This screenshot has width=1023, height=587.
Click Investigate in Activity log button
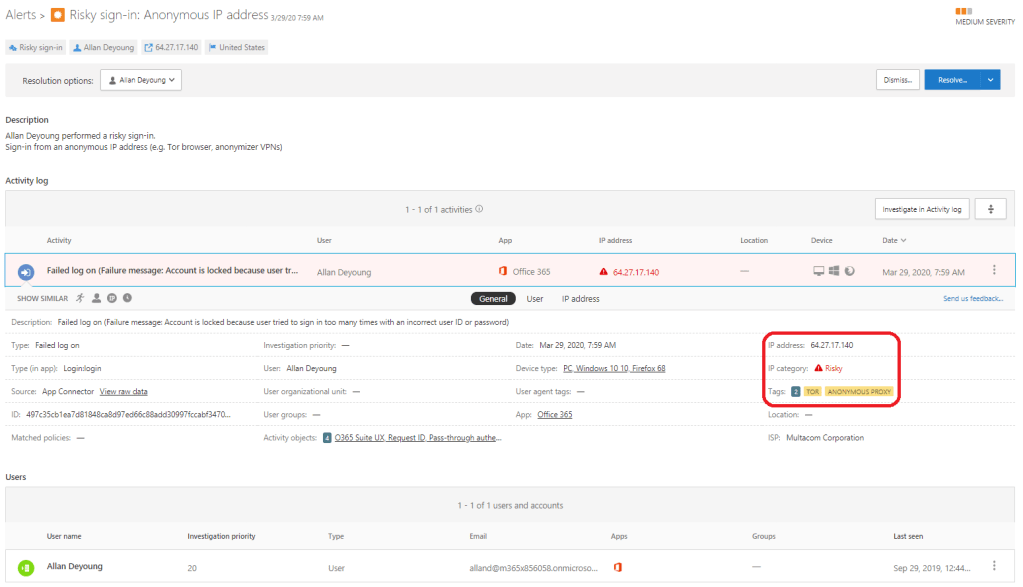point(921,209)
